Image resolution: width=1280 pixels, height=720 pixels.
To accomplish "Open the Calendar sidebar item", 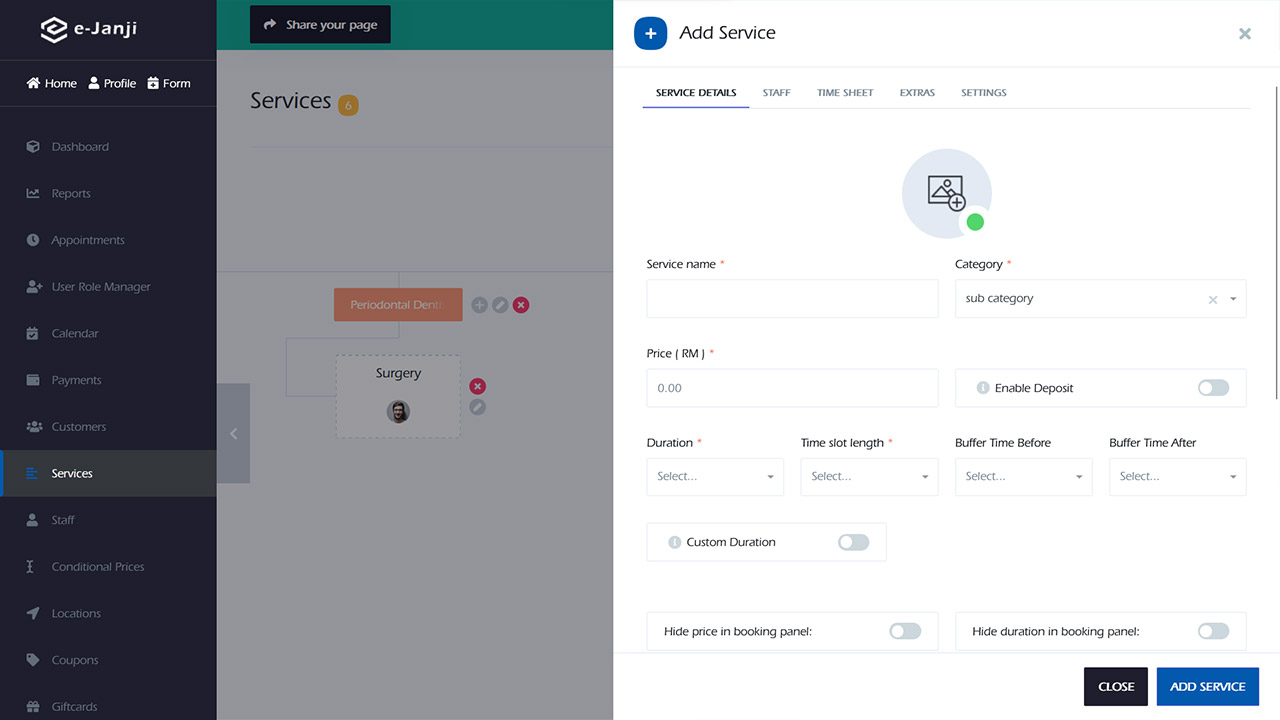I will (x=108, y=334).
